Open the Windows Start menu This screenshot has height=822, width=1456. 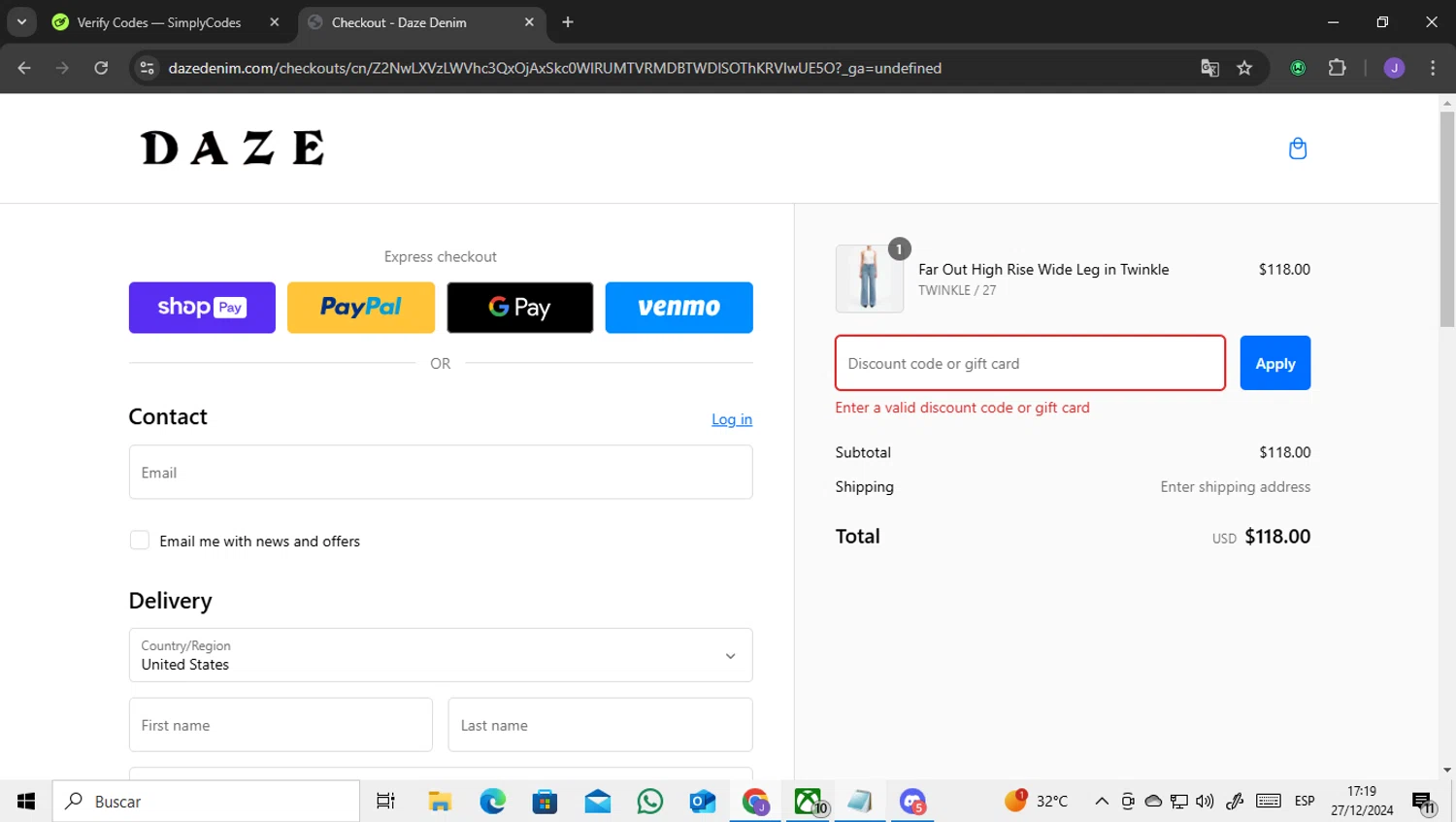point(26,801)
